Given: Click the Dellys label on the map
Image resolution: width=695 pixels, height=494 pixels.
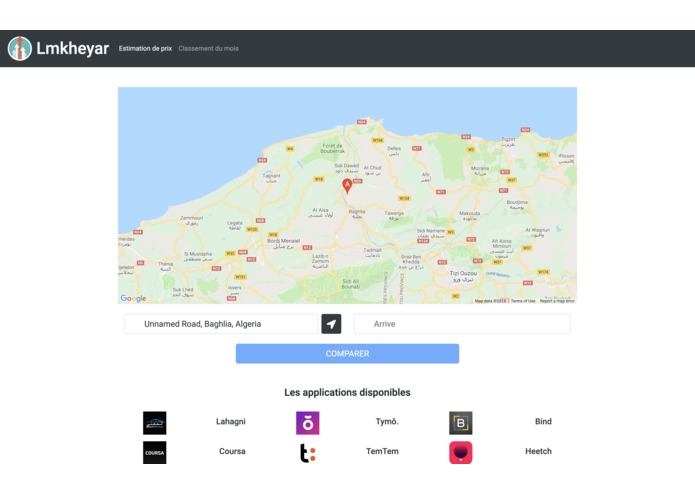Looking at the screenshot, I should (x=394, y=151).
